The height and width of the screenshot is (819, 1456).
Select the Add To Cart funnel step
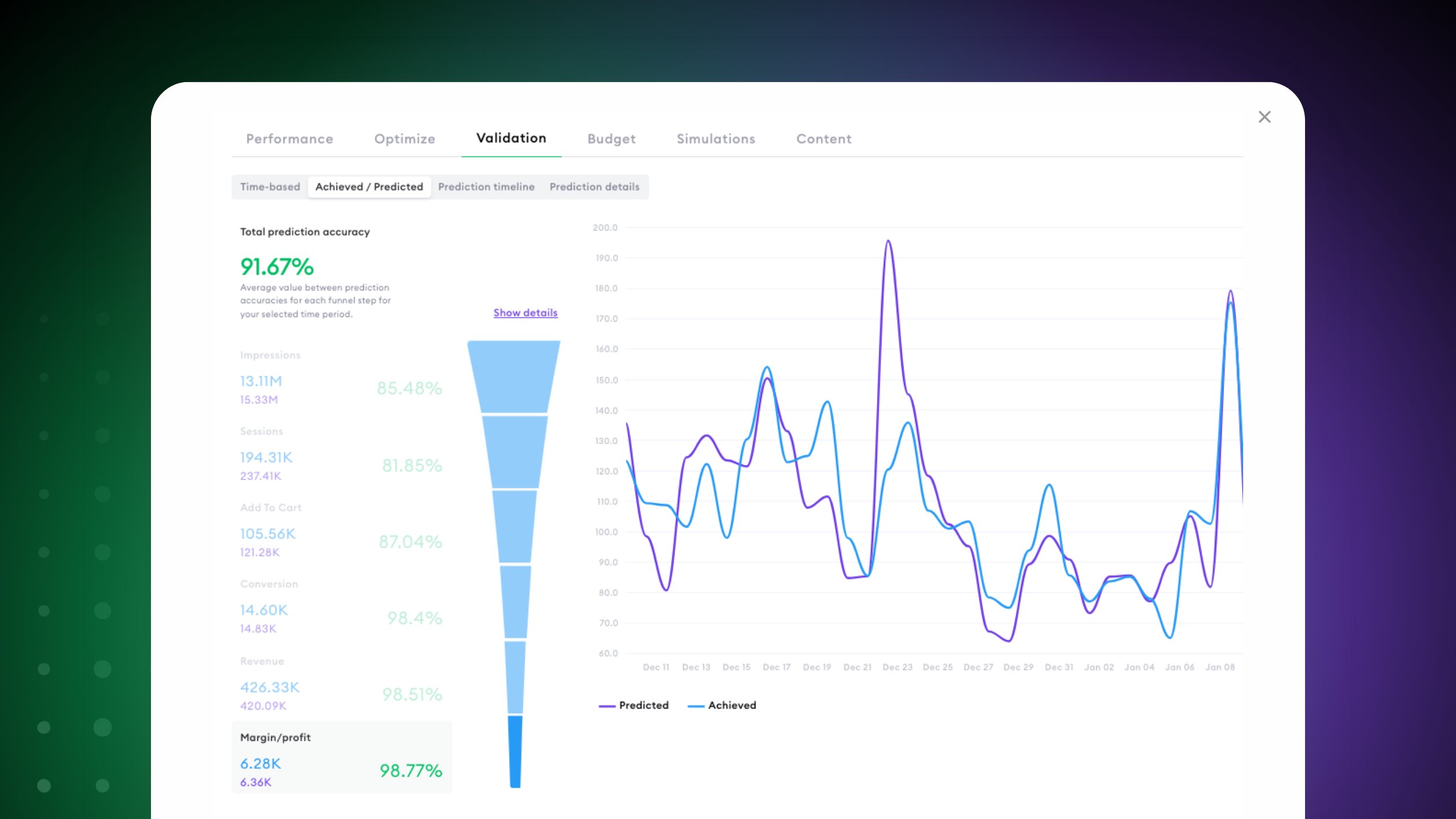click(341, 532)
